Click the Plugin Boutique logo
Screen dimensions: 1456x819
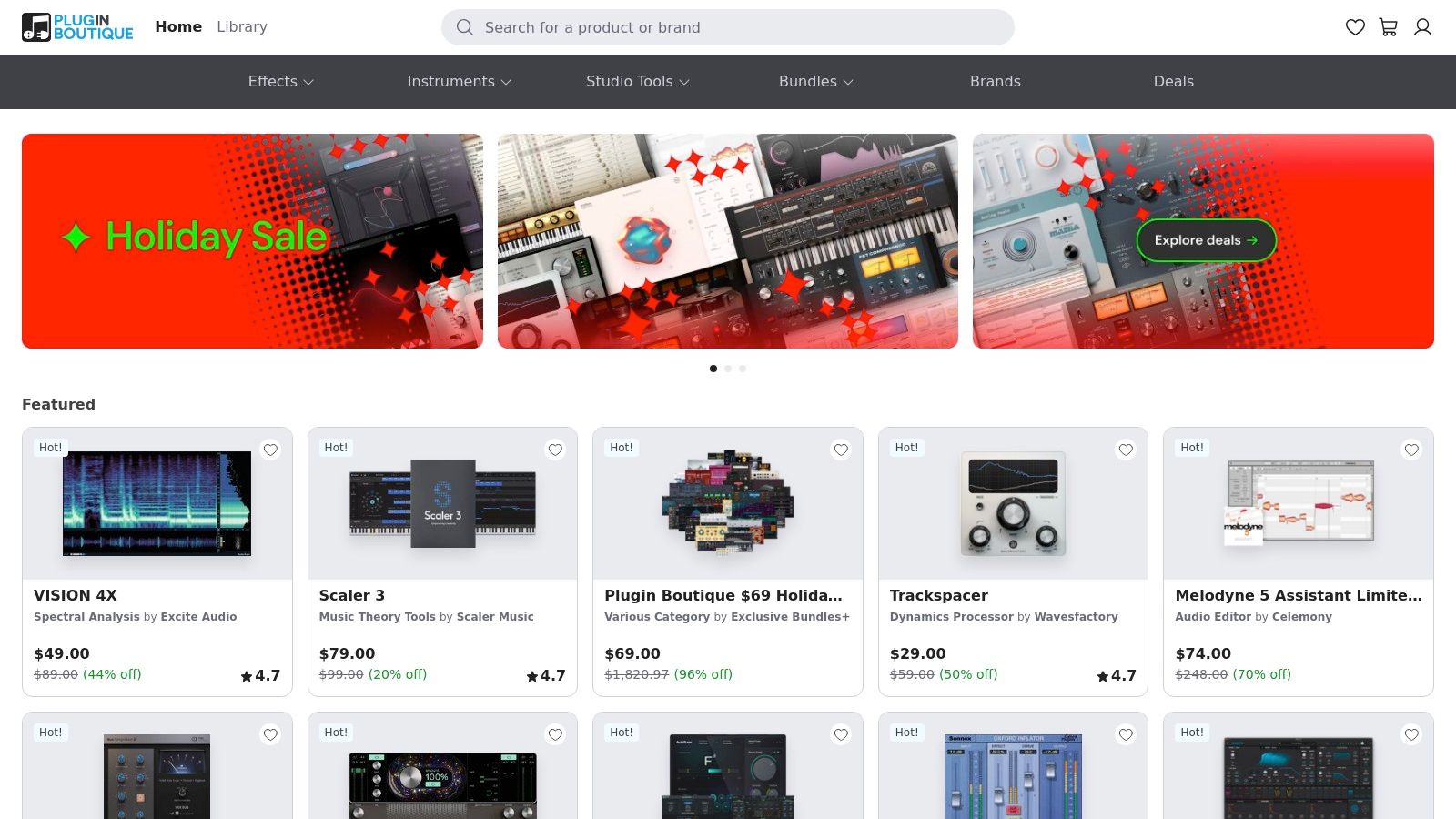pyautogui.click(x=77, y=26)
